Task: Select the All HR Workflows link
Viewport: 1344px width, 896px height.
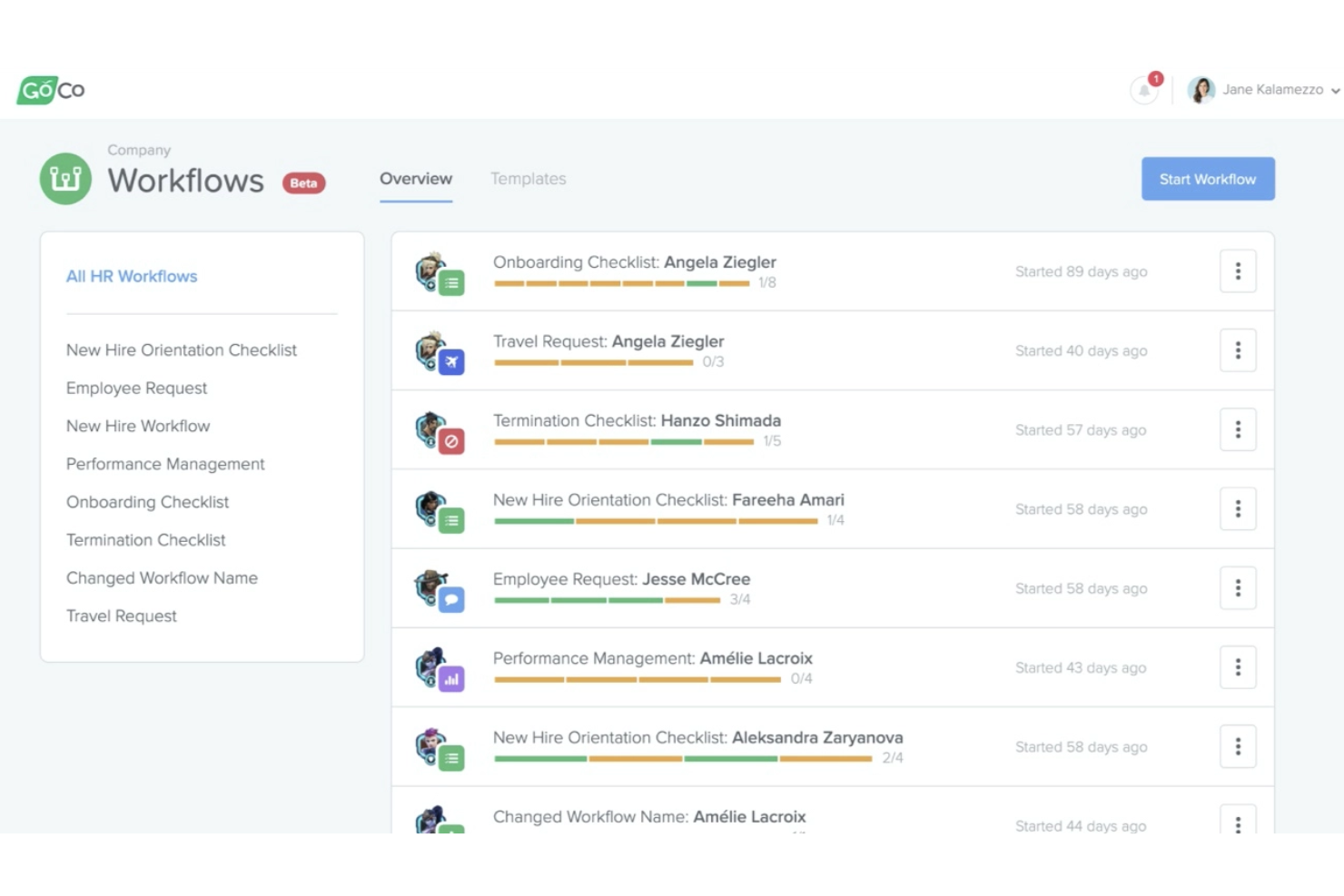Action: (x=132, y=276)
